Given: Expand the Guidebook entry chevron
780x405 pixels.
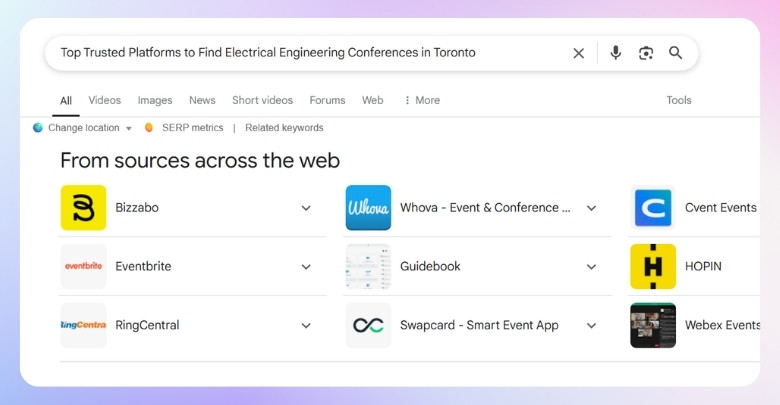Looking at the screenshot, I should click(x=591, y=267).
